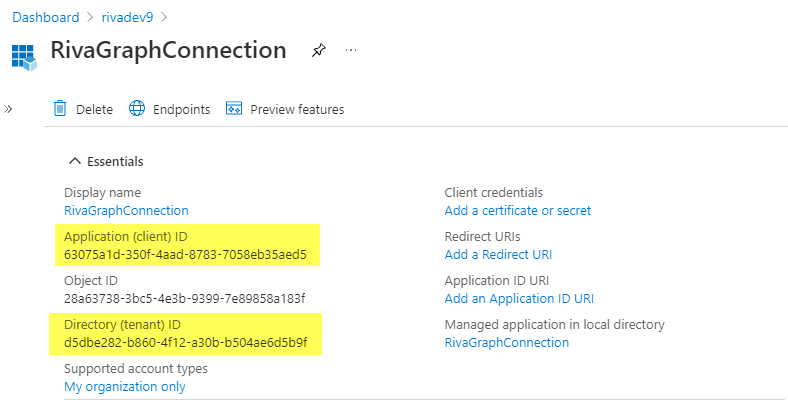Click Add a certificate or secret
The width and height of the screenshot is (788, 409).
click(517, 210)
